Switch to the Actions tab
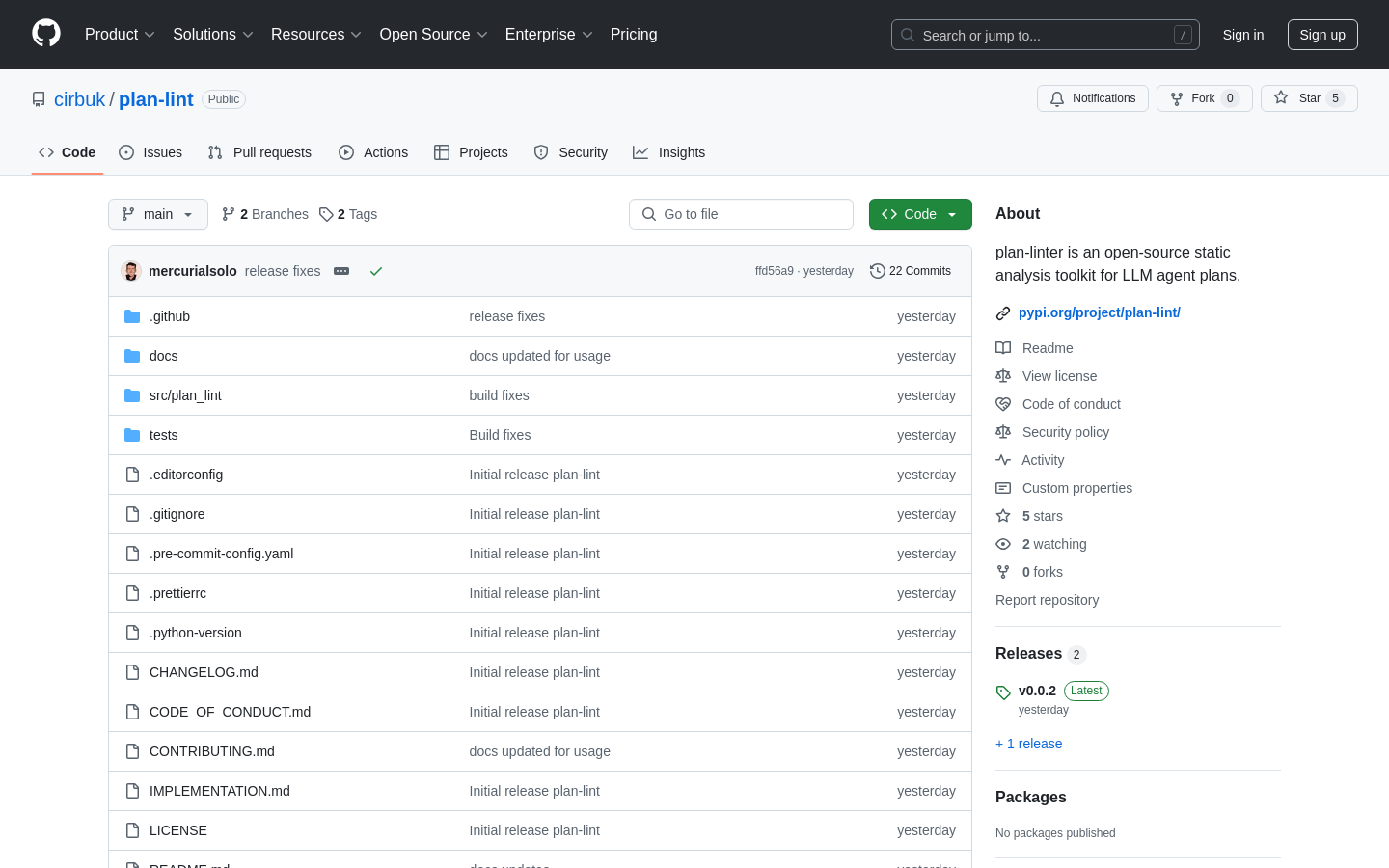 373,152
